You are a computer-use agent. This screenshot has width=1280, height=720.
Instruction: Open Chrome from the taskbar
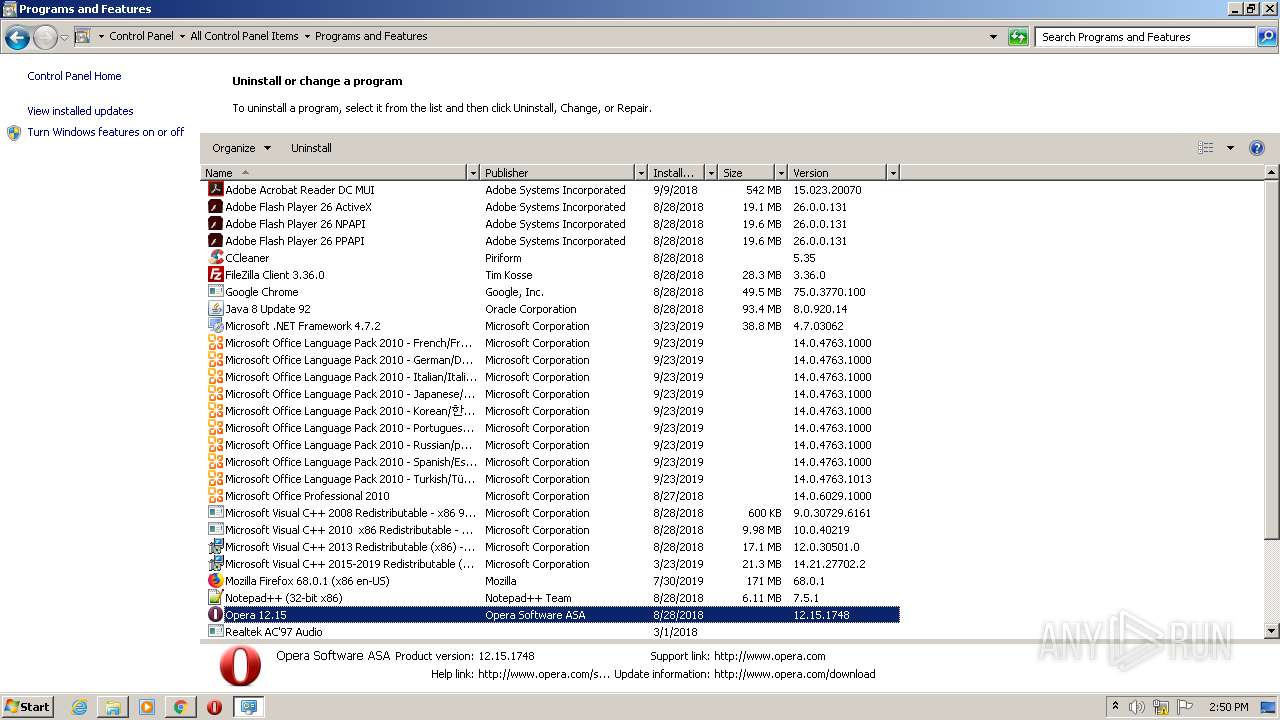[180, 707]
